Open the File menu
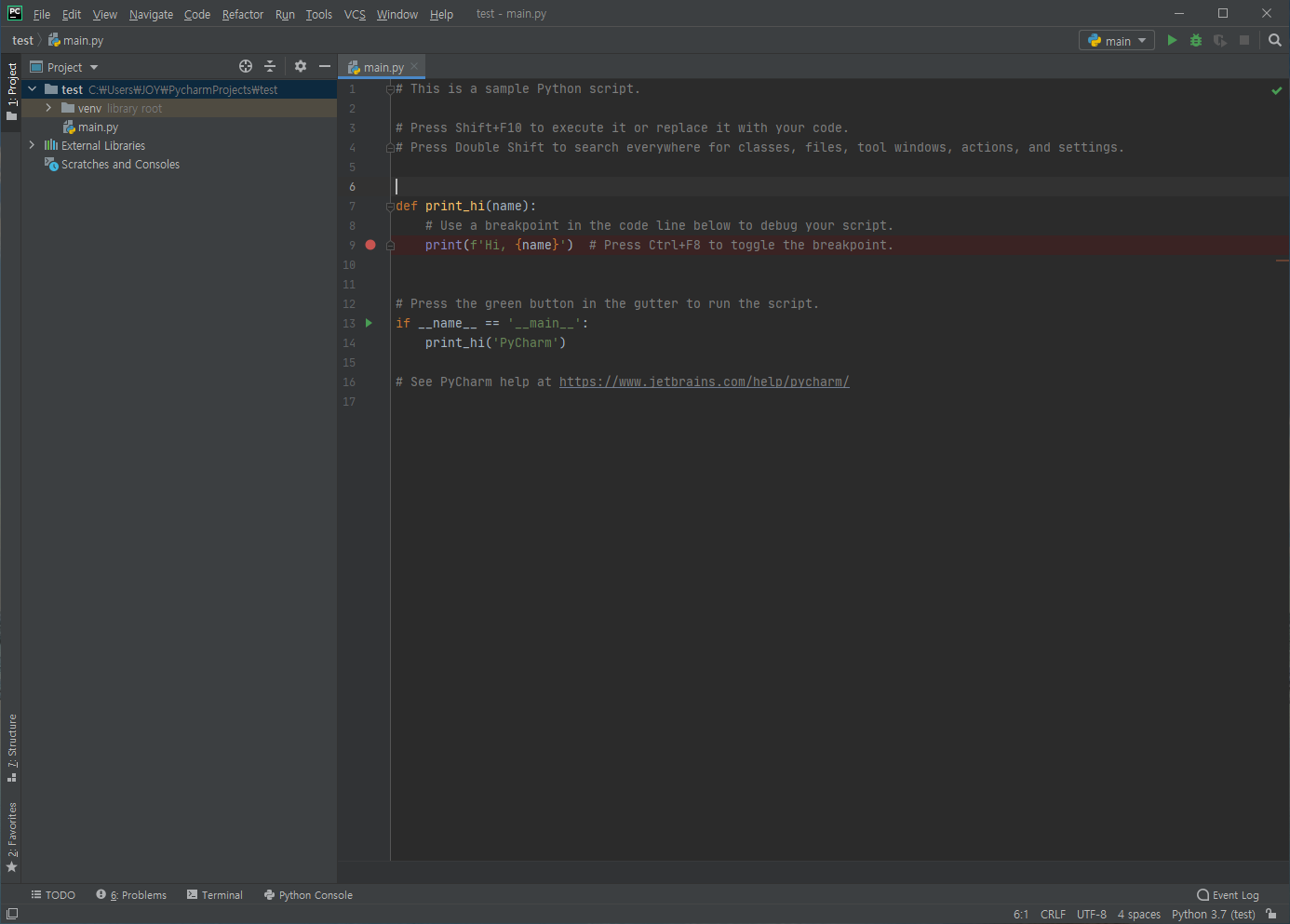 pos(42,14)
